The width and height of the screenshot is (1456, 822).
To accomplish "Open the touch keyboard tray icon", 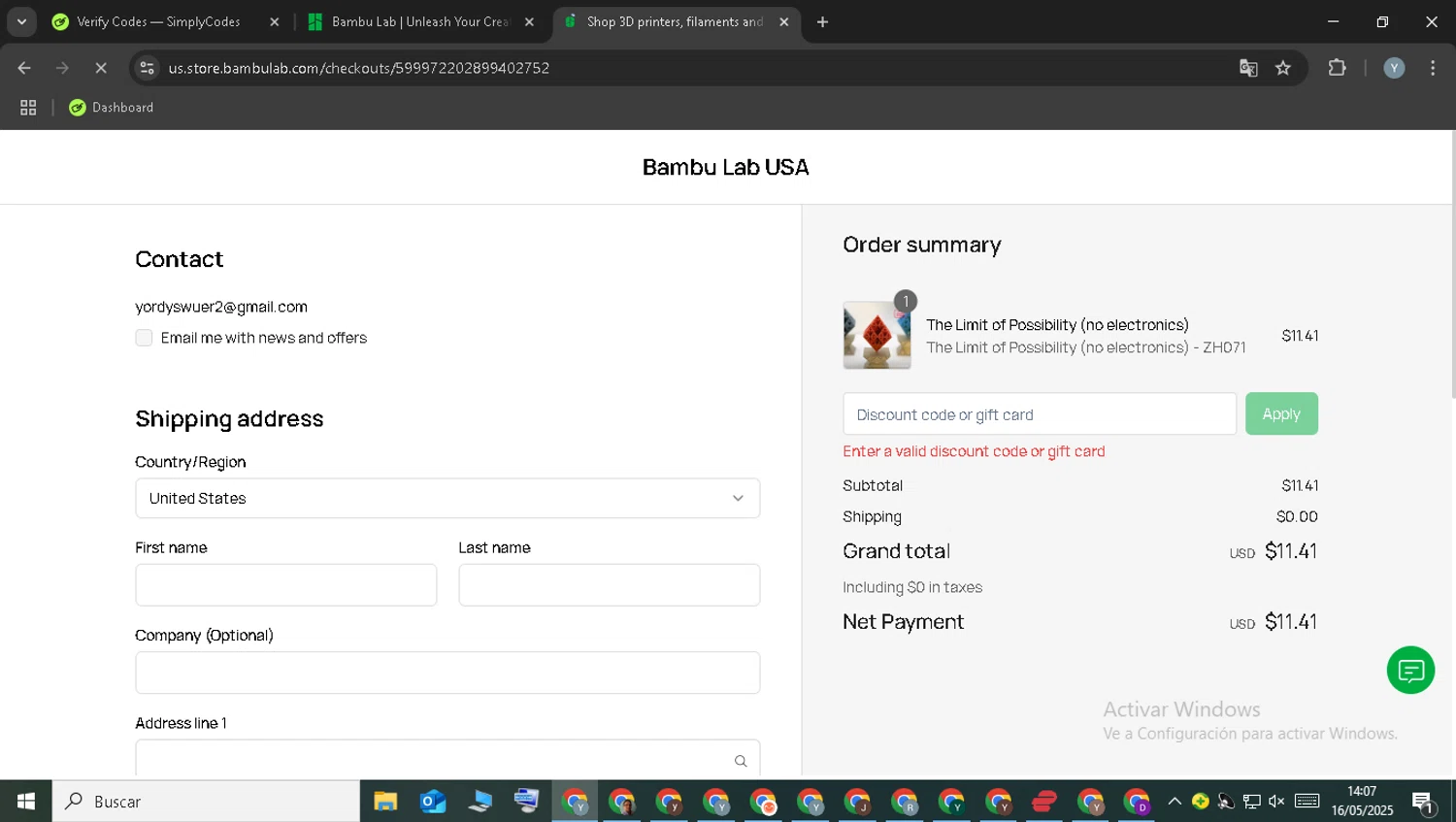I will click(1307, 802).
